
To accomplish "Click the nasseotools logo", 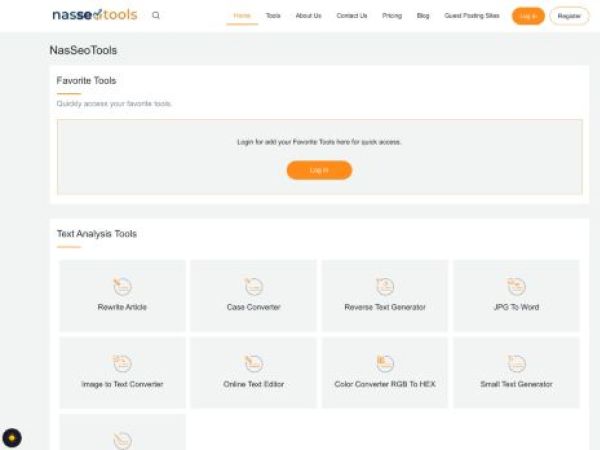I will pos(95,15).
